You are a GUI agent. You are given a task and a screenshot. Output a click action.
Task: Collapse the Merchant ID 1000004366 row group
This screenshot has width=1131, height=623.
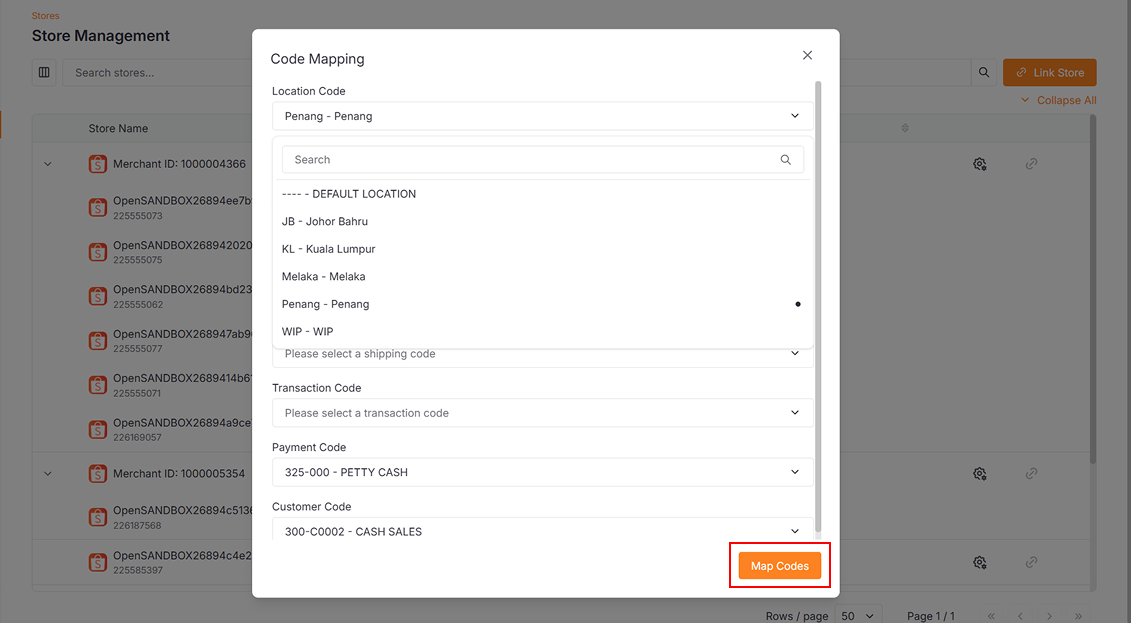(47, 164)
